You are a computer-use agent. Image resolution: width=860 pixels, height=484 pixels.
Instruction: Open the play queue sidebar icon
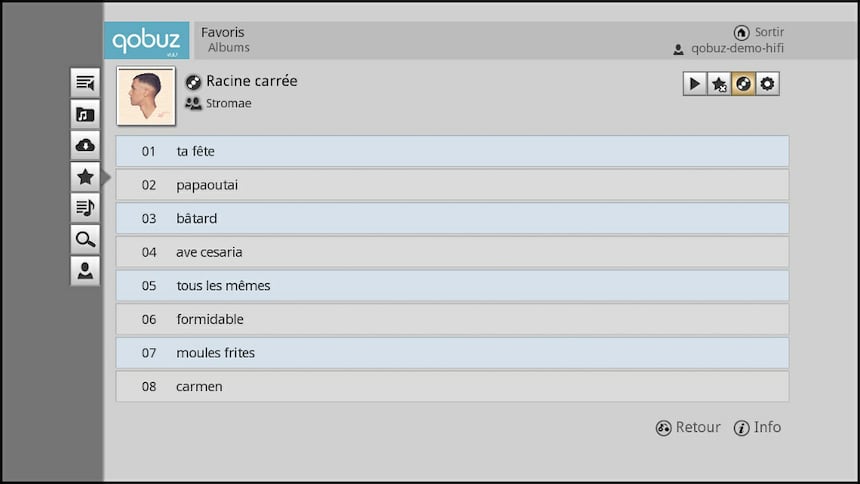pyautogui.click(x=85, y=83)
